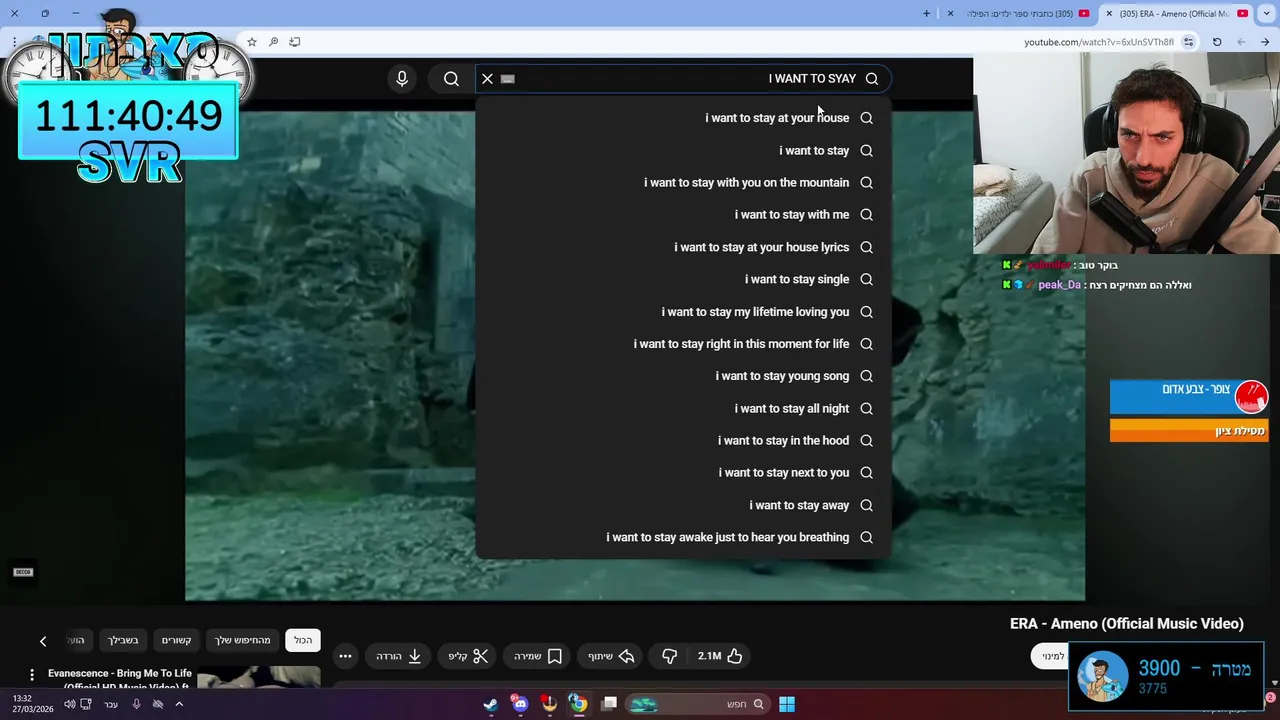Clear the search query with the X icon
This screenshot has height=720, width=1280.
pos(487,79)
